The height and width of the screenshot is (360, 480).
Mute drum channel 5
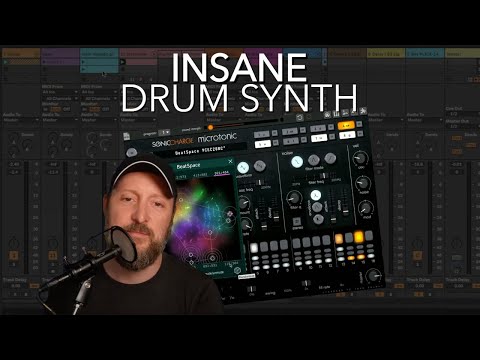coord(275,143)
